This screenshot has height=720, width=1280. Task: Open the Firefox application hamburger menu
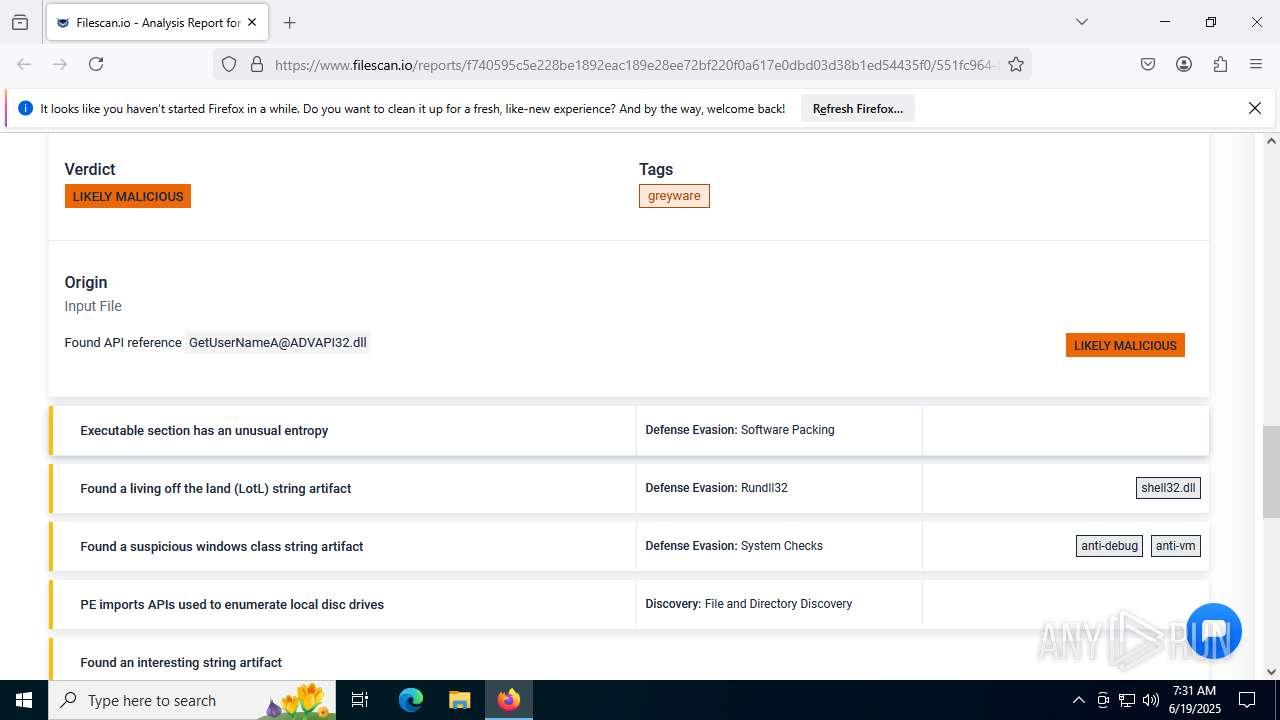click(1256, 64)
